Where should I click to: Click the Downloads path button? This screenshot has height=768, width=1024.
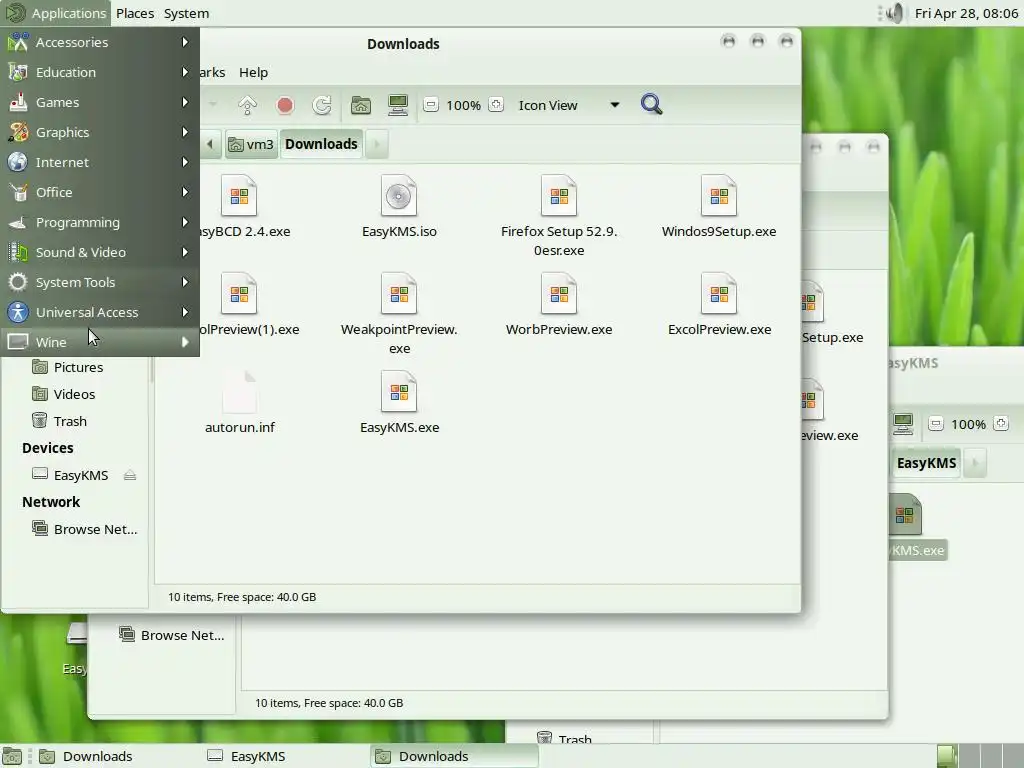(321, 144)
